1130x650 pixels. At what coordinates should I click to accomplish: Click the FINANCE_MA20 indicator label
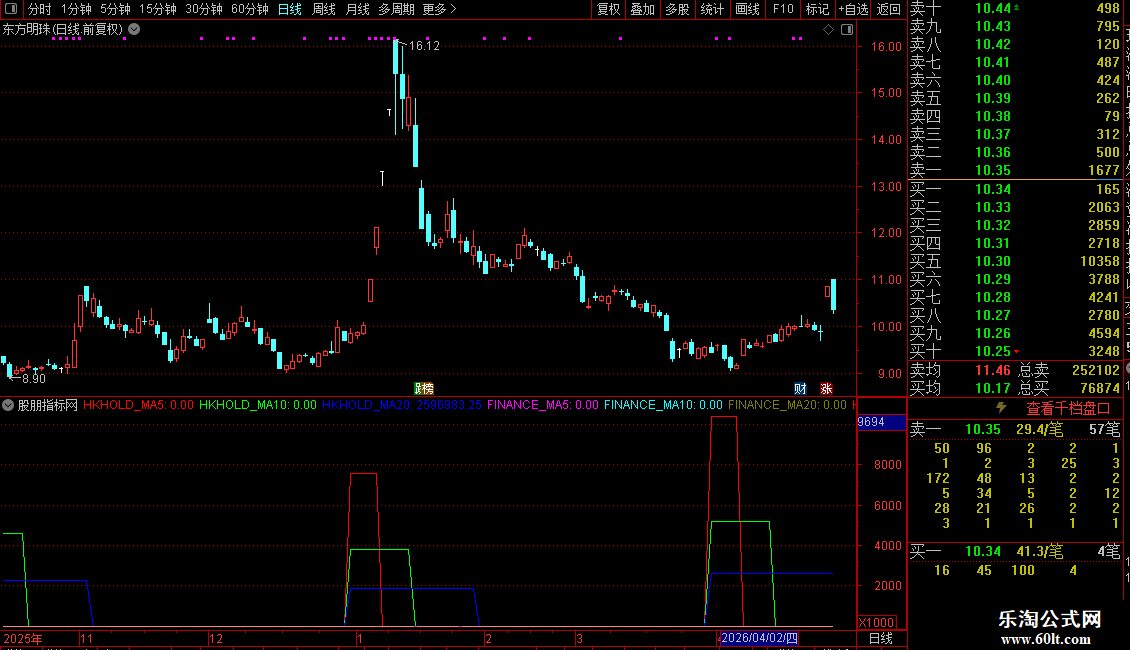(787, 405)
